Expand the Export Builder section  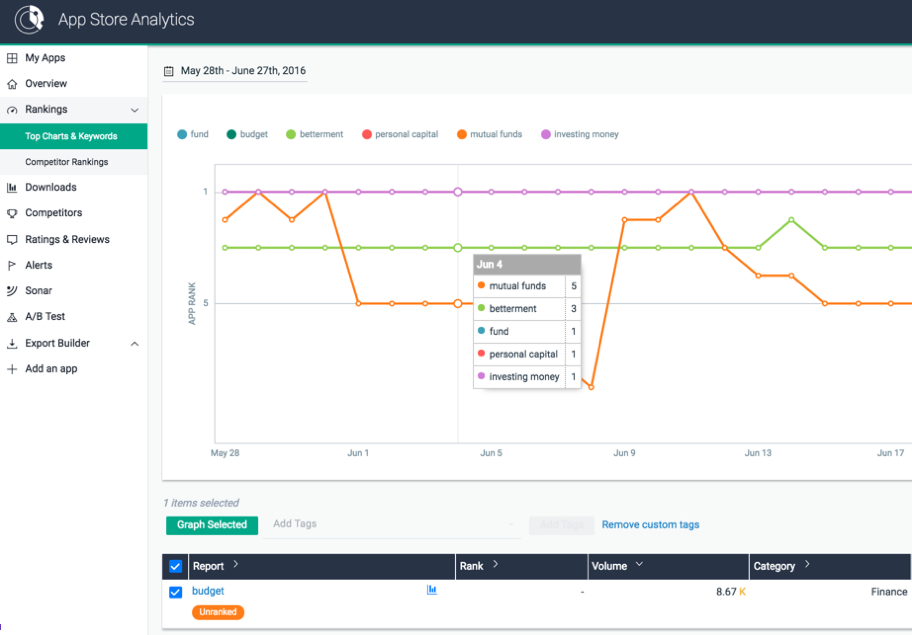point(135,344)
